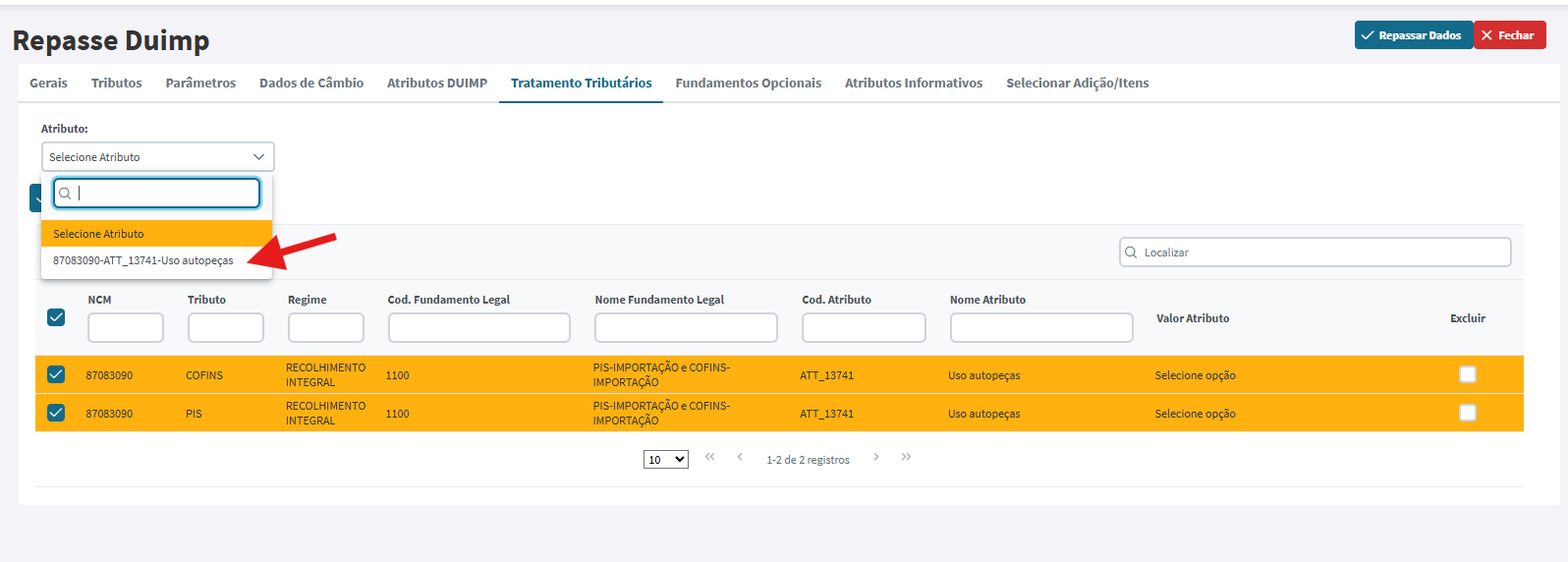The image size is (1568, 562).
Task: Click the red Fechar button
Action: 1509,35
